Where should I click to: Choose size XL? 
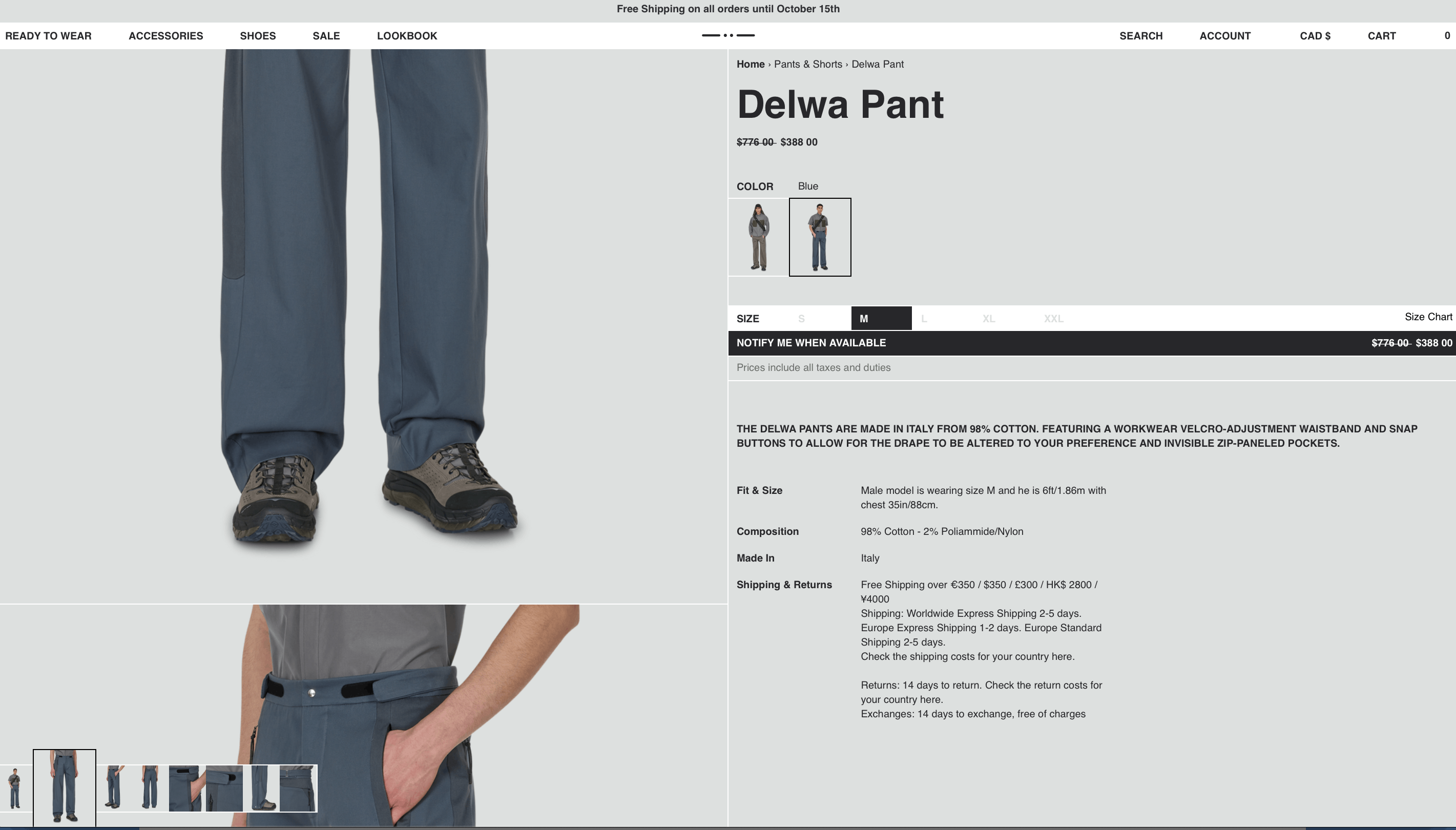coord(988,319)
